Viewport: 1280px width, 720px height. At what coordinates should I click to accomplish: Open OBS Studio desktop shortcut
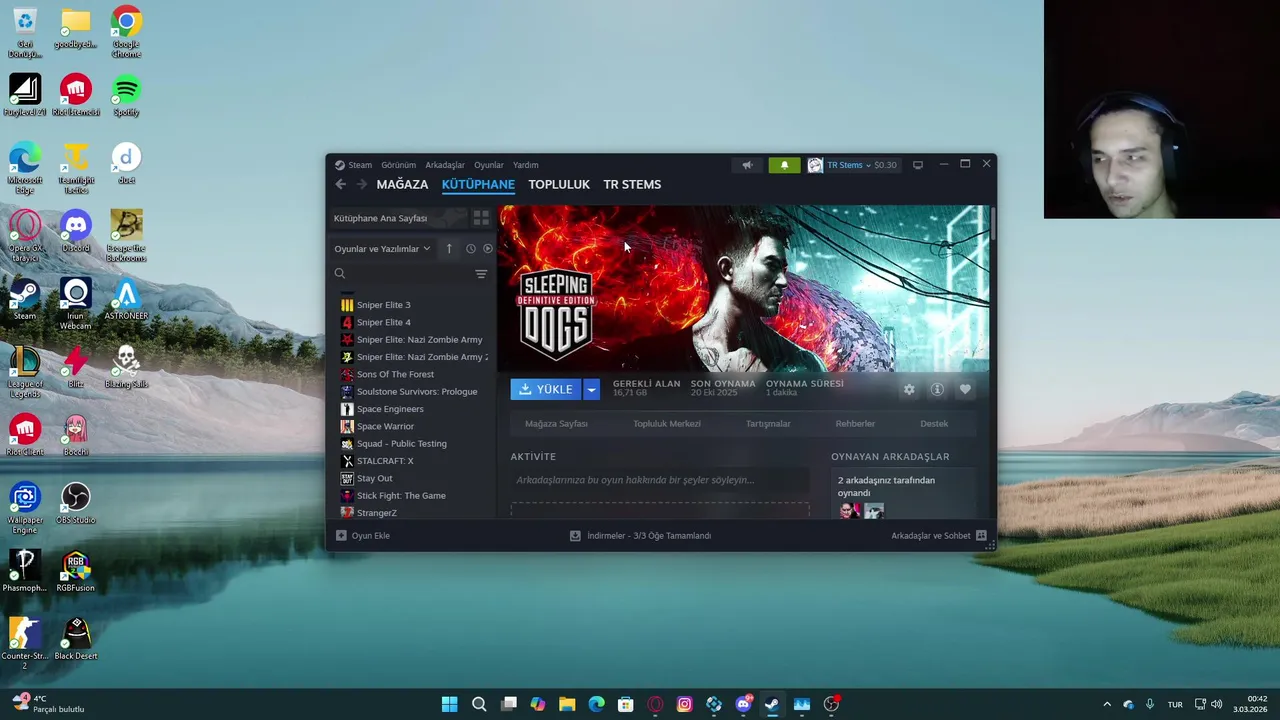(x=75, y=504)
